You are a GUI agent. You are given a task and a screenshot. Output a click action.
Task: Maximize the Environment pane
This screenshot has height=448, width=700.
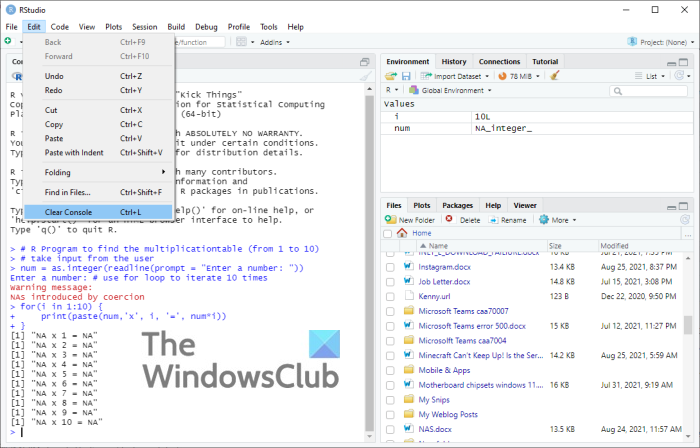683,62
